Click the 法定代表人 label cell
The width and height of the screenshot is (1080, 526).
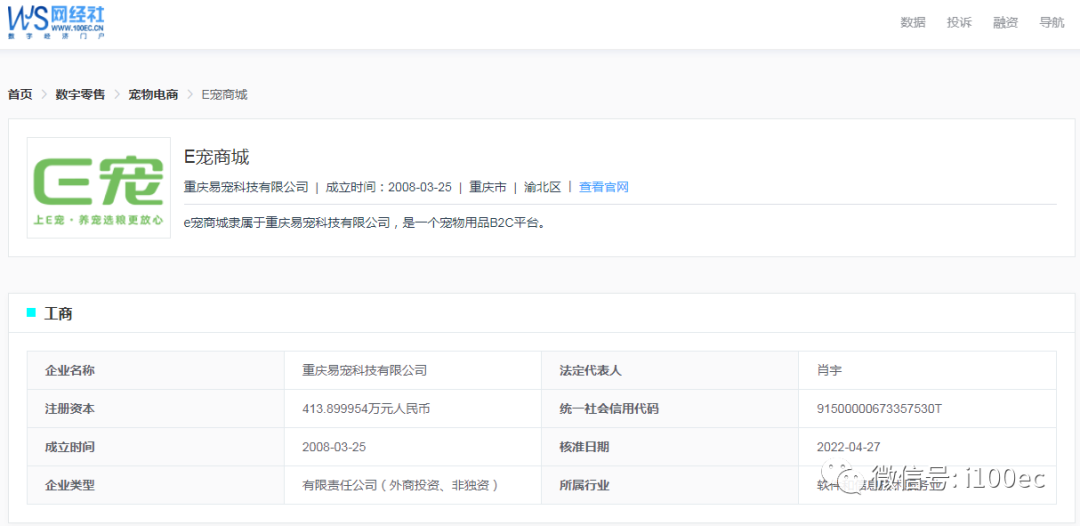670,370
